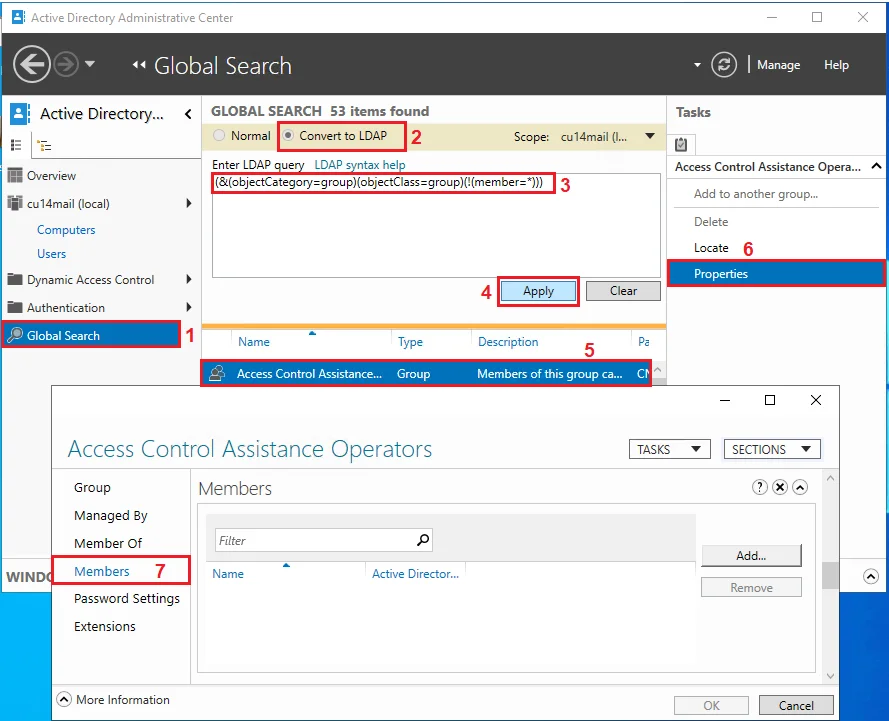Select the Access Control Assistance result row

coord(426,374)
